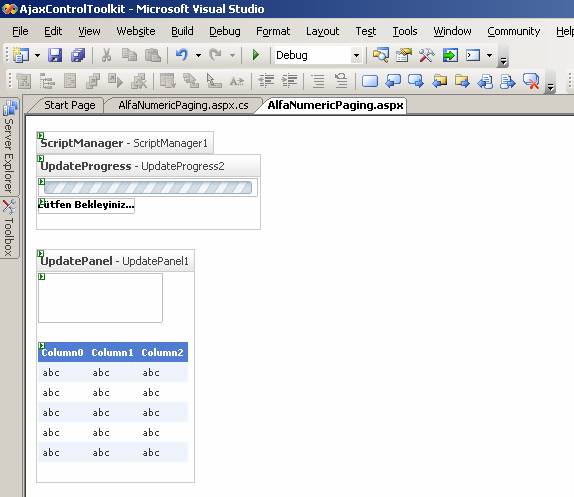The height and width of the screenshot is (497, 574).
Task: Open the Server Explorer side panel
Action: point(9,147)
